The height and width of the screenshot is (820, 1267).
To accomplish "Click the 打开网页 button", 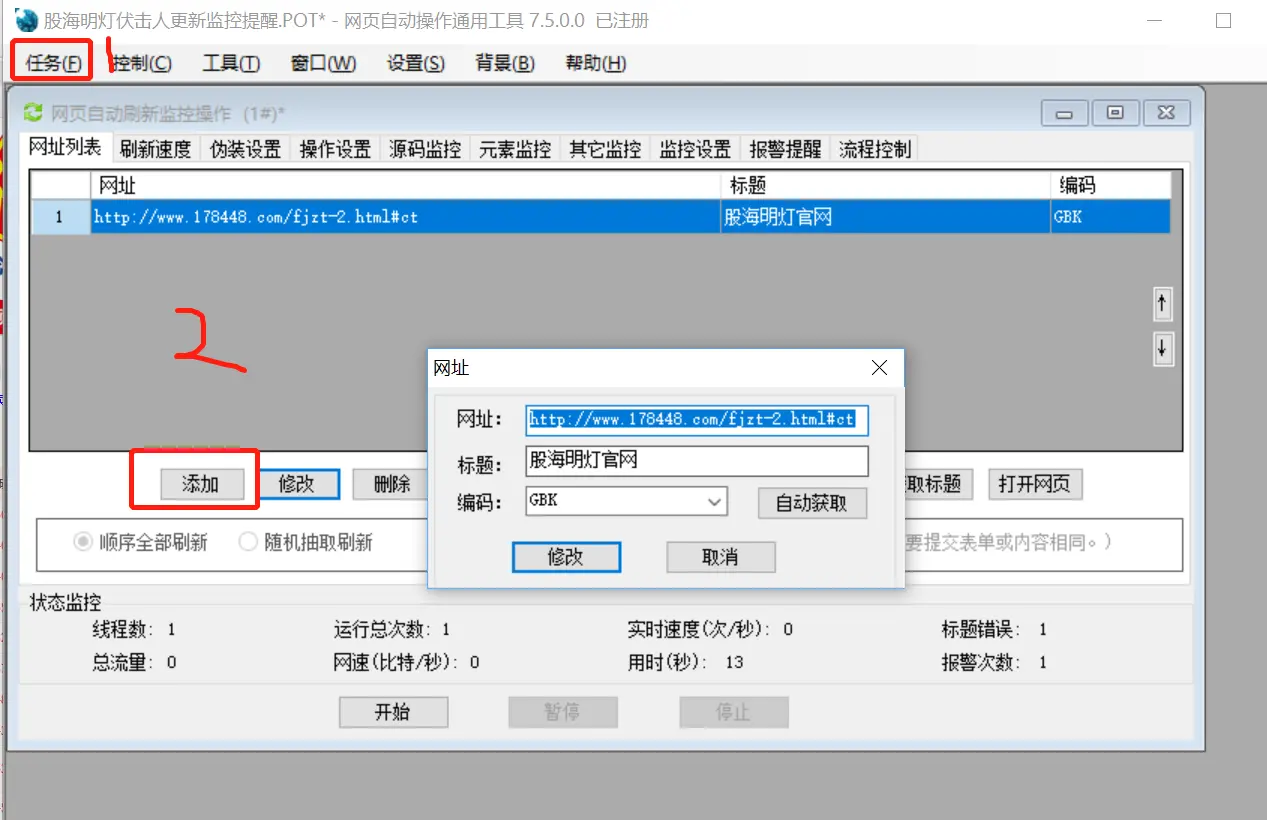I will tap(1035, 484).
